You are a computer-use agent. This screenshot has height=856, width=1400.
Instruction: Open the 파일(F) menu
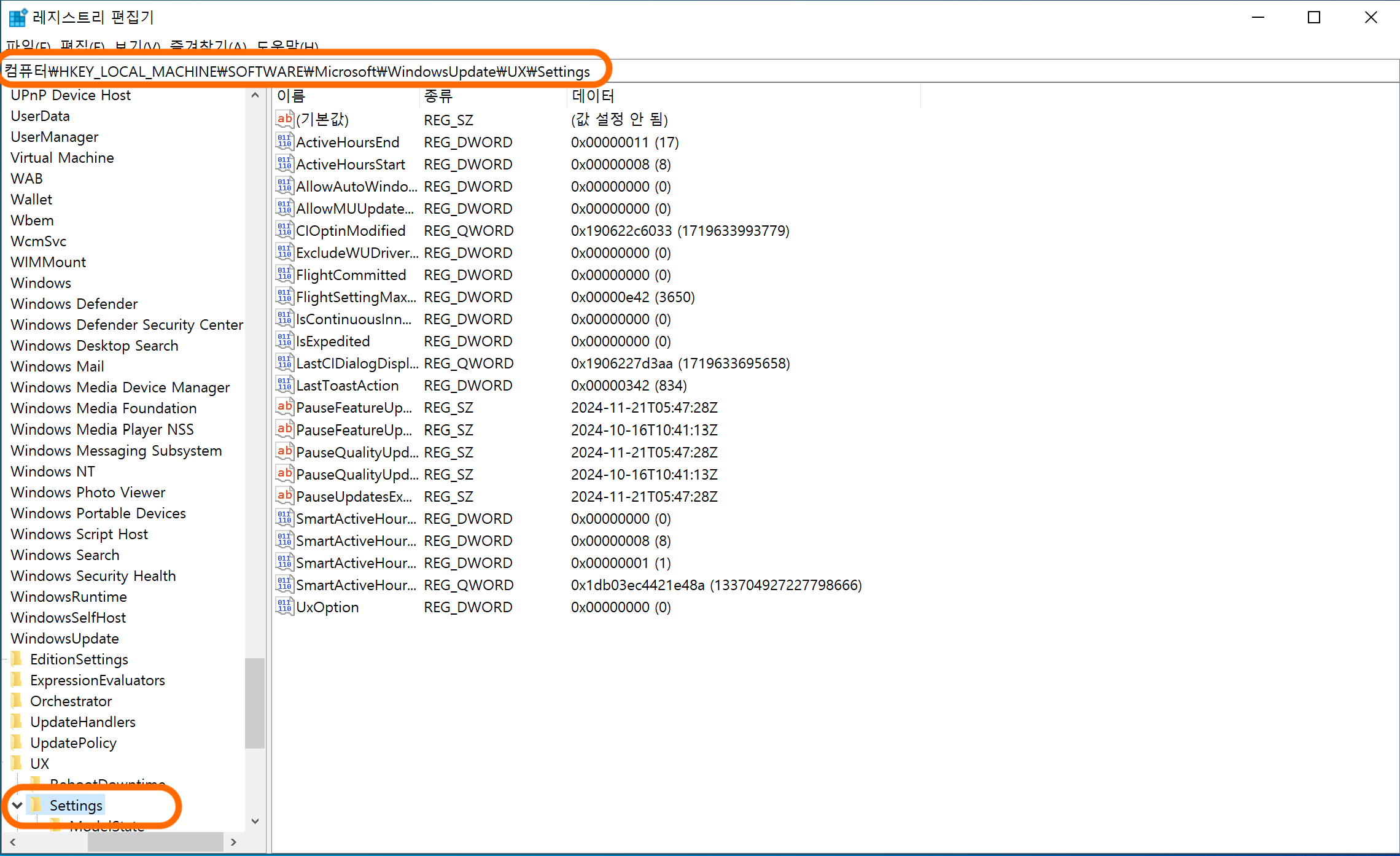[28, 47]
